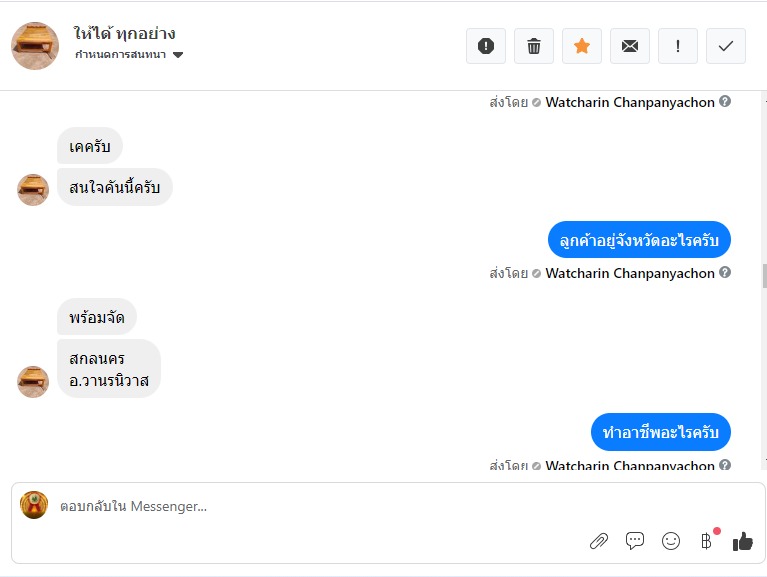Screen dimensions: 767x577
Task: Flag conversation with the exclamation mark button
Action: tap(678, 46)
